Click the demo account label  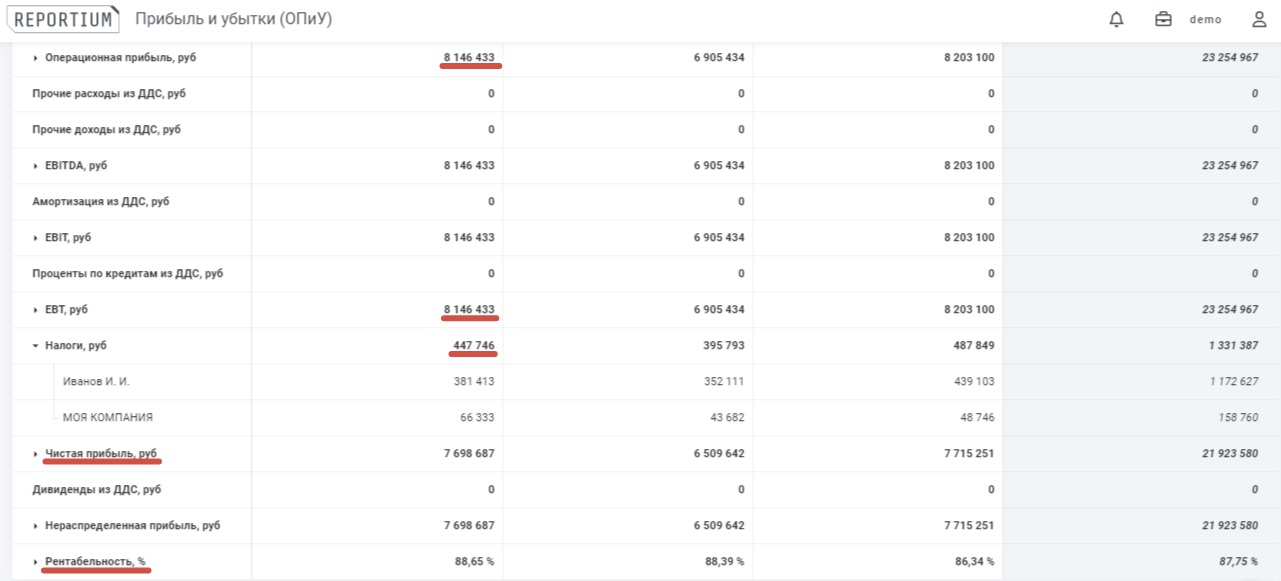pyautogui.click(x=1205, y=20)
